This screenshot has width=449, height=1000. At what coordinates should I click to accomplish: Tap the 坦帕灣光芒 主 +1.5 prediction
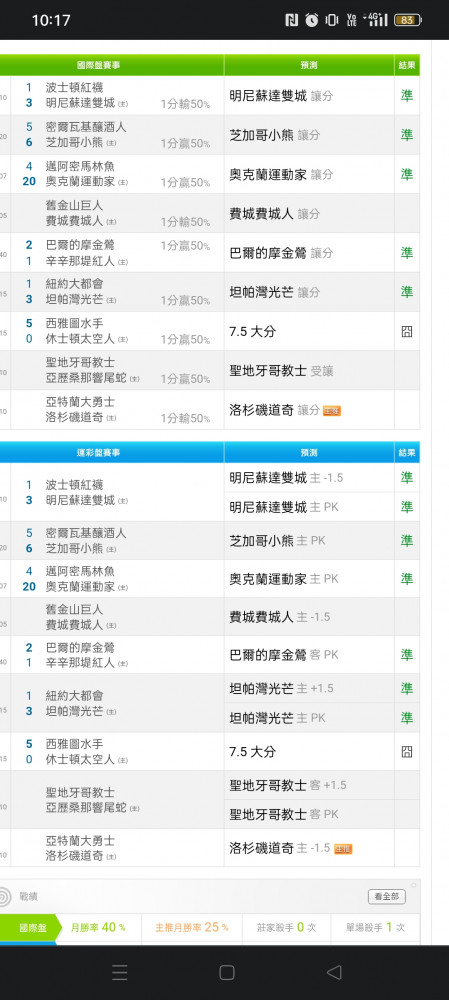pos(281,688)
